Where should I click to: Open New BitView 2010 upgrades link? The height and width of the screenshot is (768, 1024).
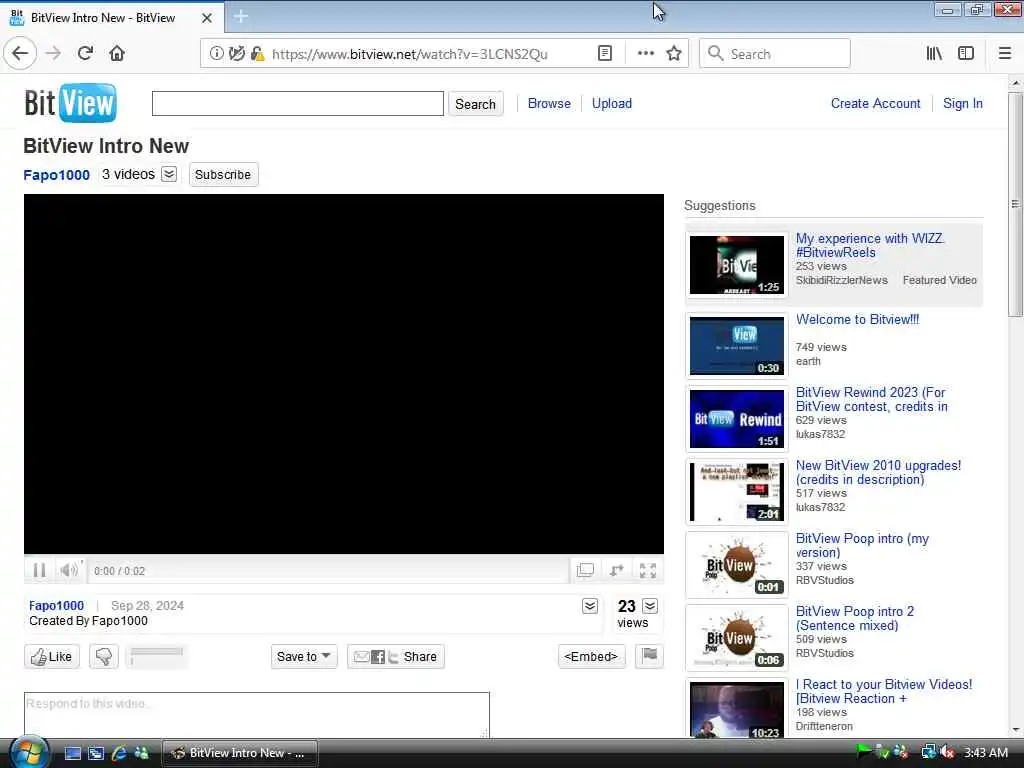(x=878, y=472)
